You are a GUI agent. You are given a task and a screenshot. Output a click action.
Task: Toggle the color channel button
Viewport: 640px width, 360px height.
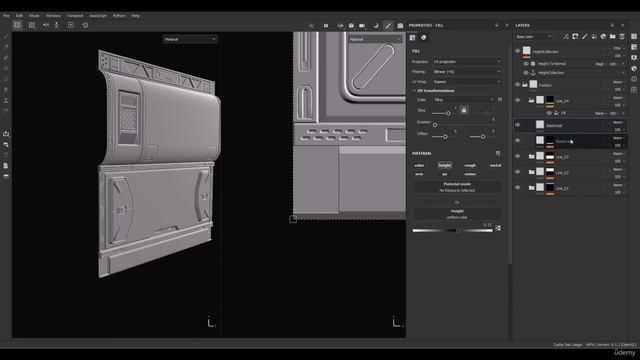pos(419,165)
